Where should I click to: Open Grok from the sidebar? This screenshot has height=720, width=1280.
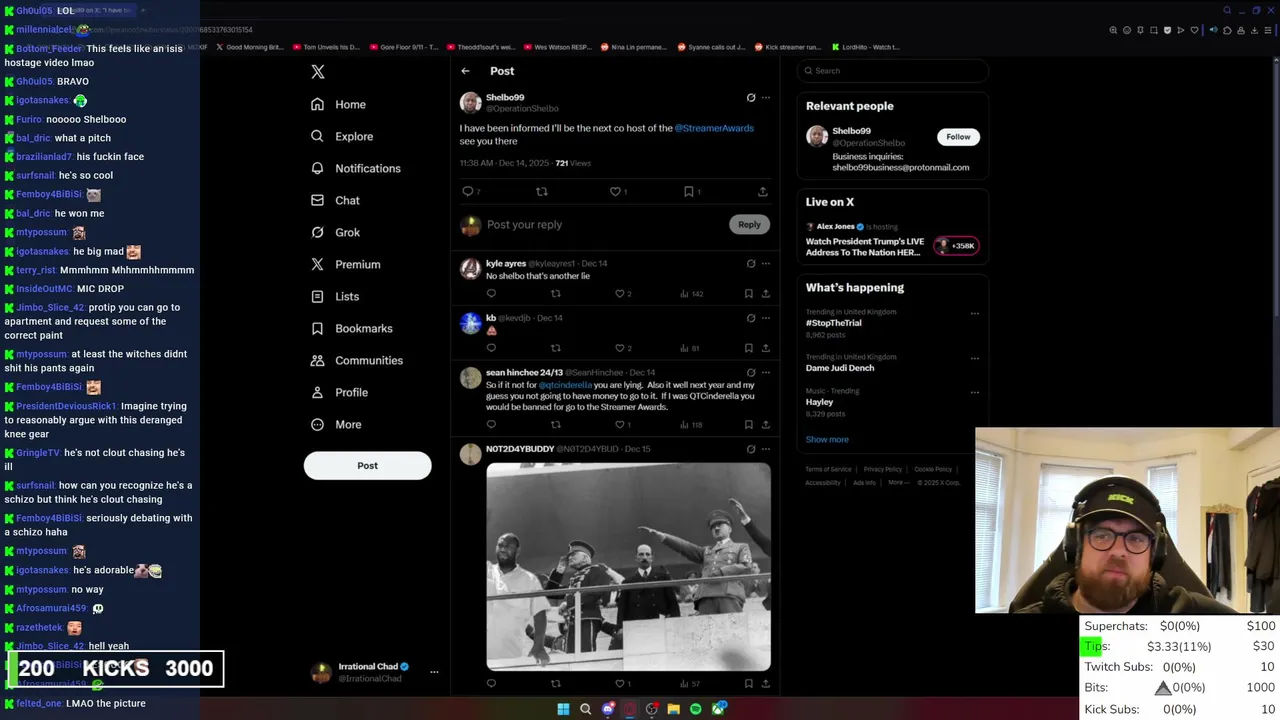tap(335, 232)
